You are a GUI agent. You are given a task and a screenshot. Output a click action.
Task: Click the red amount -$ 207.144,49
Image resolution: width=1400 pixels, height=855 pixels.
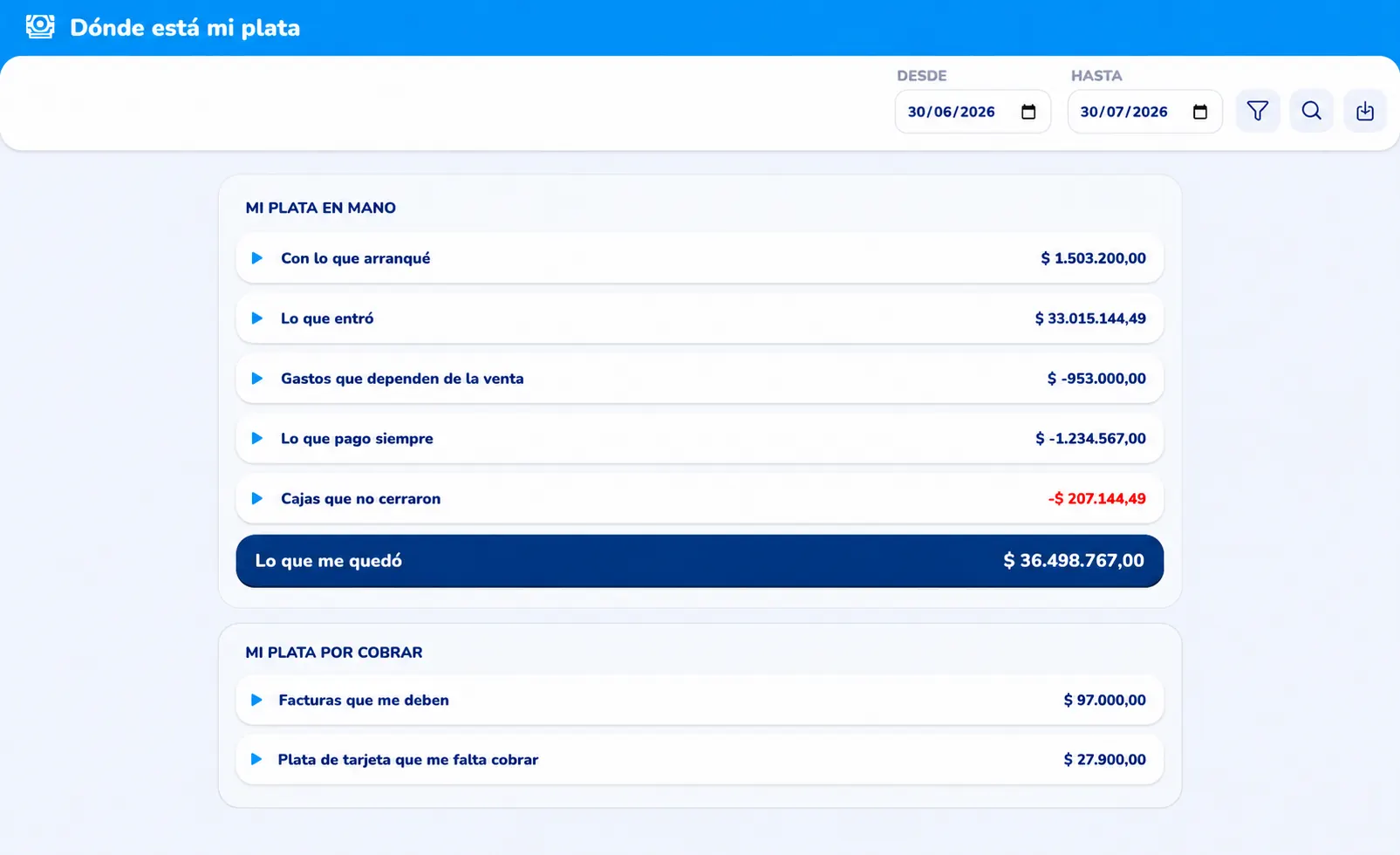[x=1096, y=499]
